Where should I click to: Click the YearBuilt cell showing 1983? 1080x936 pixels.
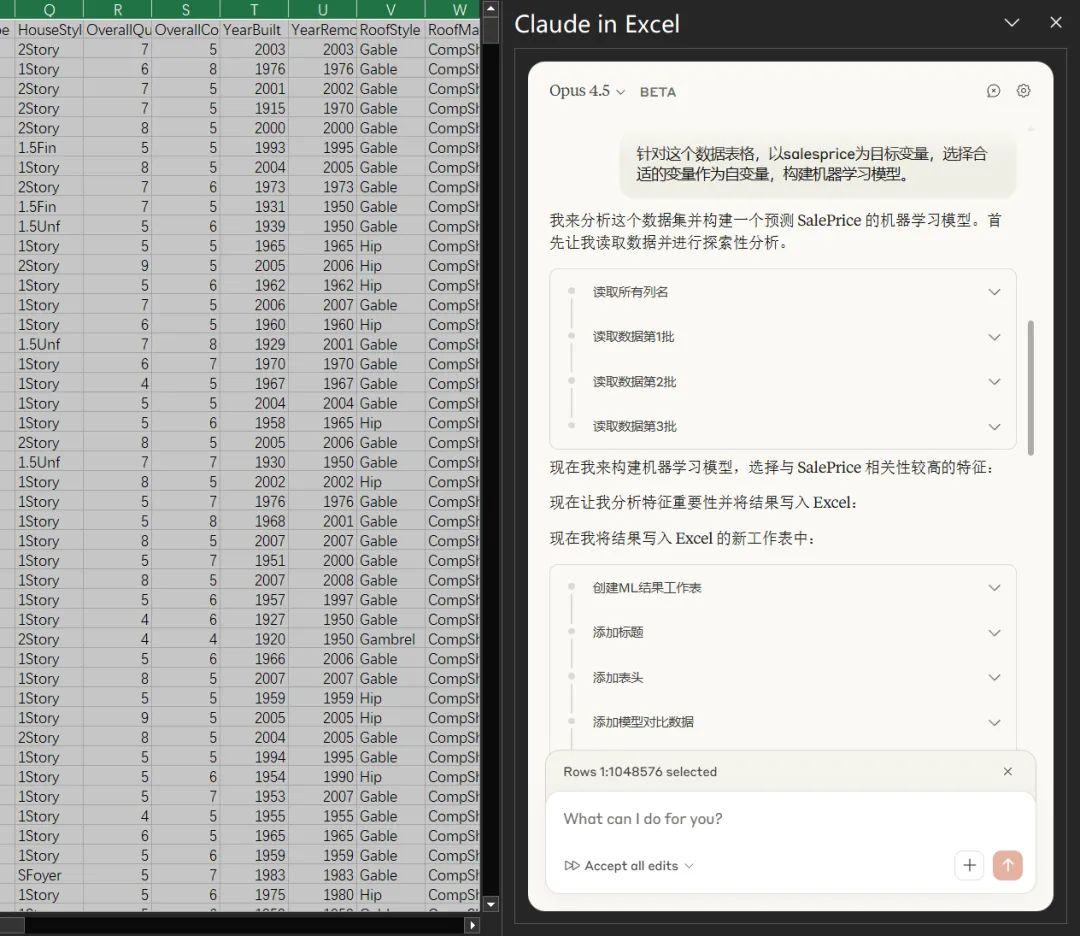point(254,875)
